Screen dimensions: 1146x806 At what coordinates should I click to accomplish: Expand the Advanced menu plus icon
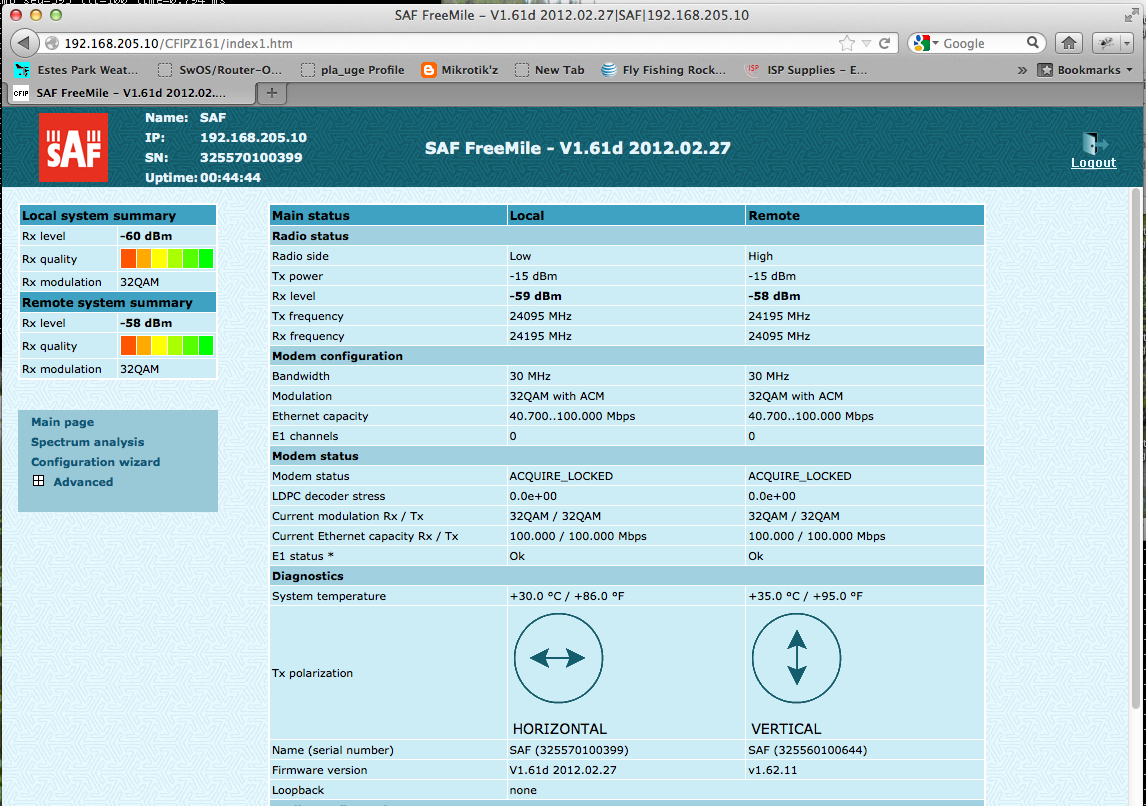39,481
